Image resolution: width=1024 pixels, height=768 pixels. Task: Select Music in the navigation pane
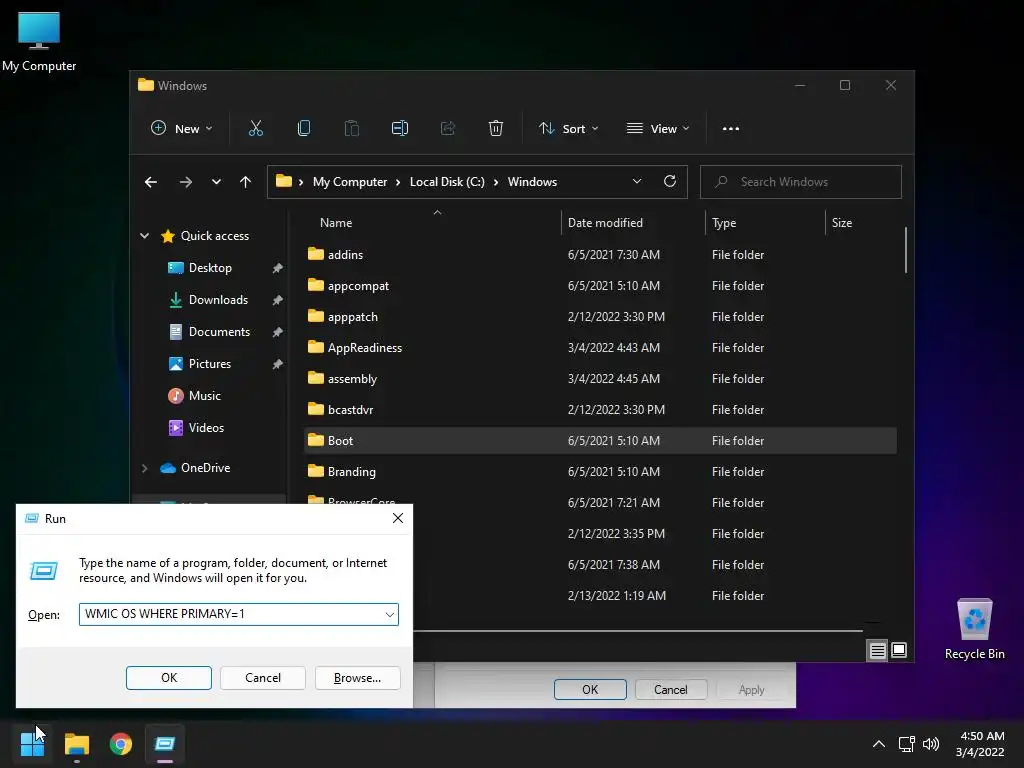[x=204, y=396]
